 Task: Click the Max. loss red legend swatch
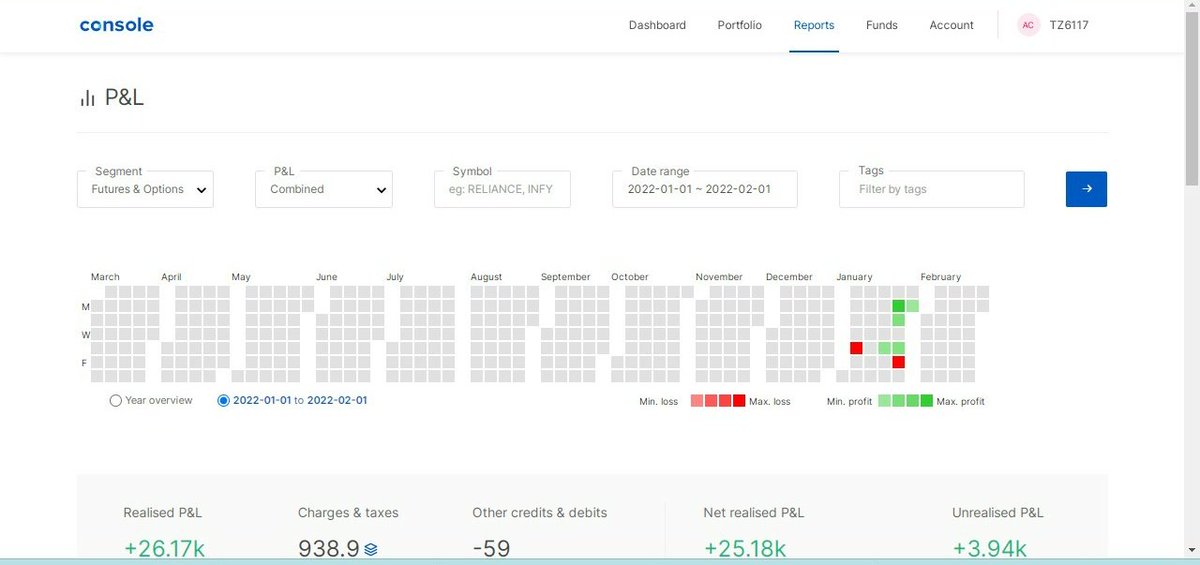coord(739,401)
